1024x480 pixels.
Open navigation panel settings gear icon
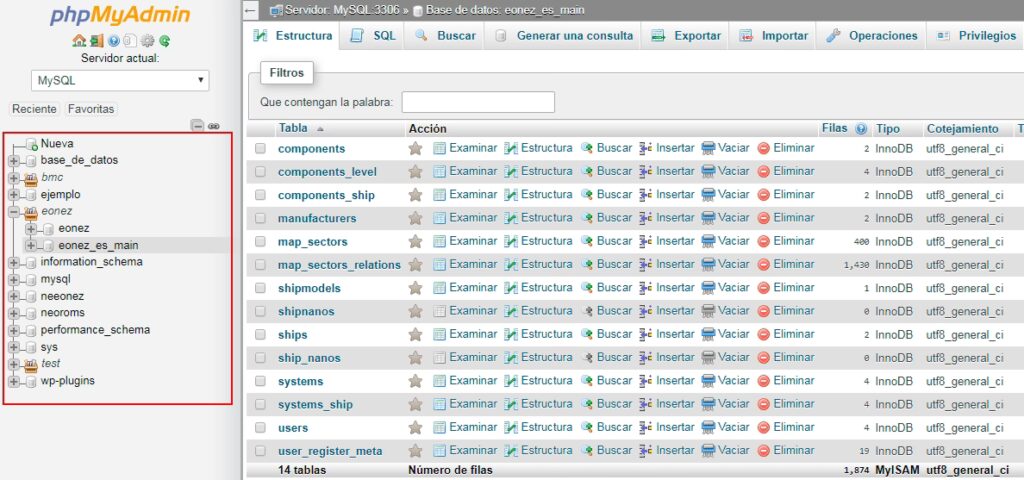click(147, 41)
